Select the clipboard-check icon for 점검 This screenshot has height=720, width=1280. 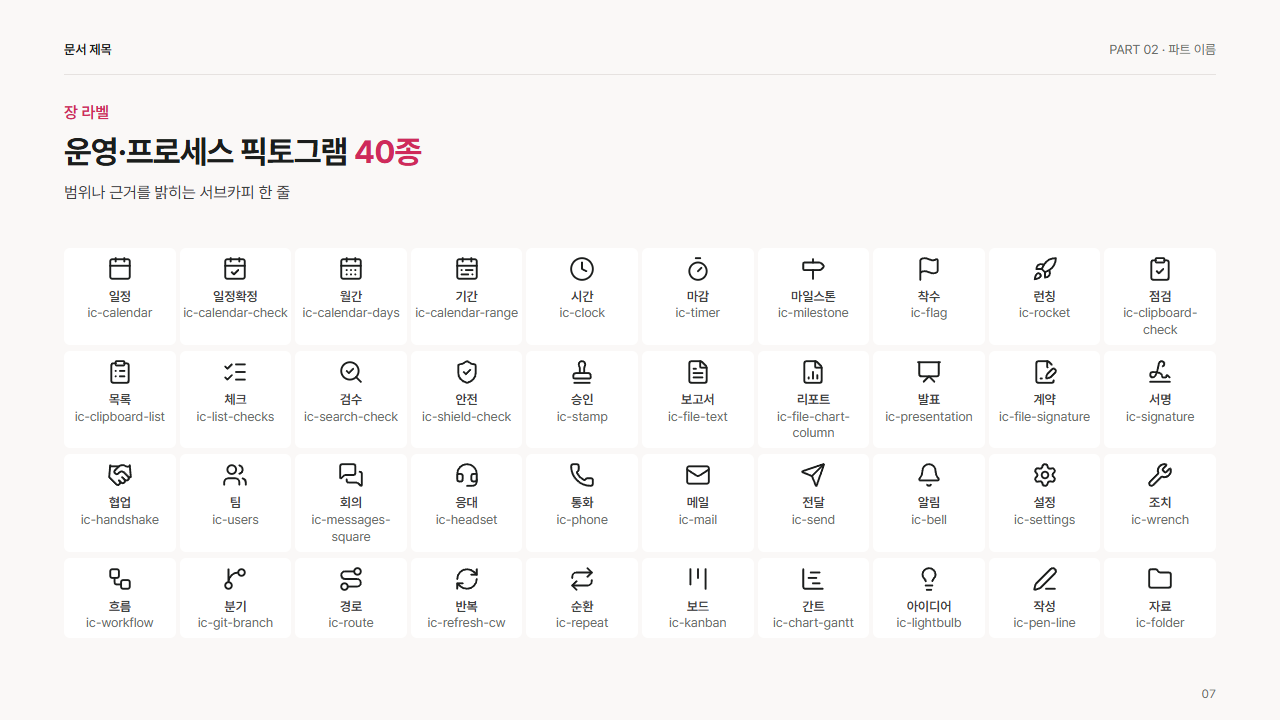pyautogui.click(x=1160, y=269)
